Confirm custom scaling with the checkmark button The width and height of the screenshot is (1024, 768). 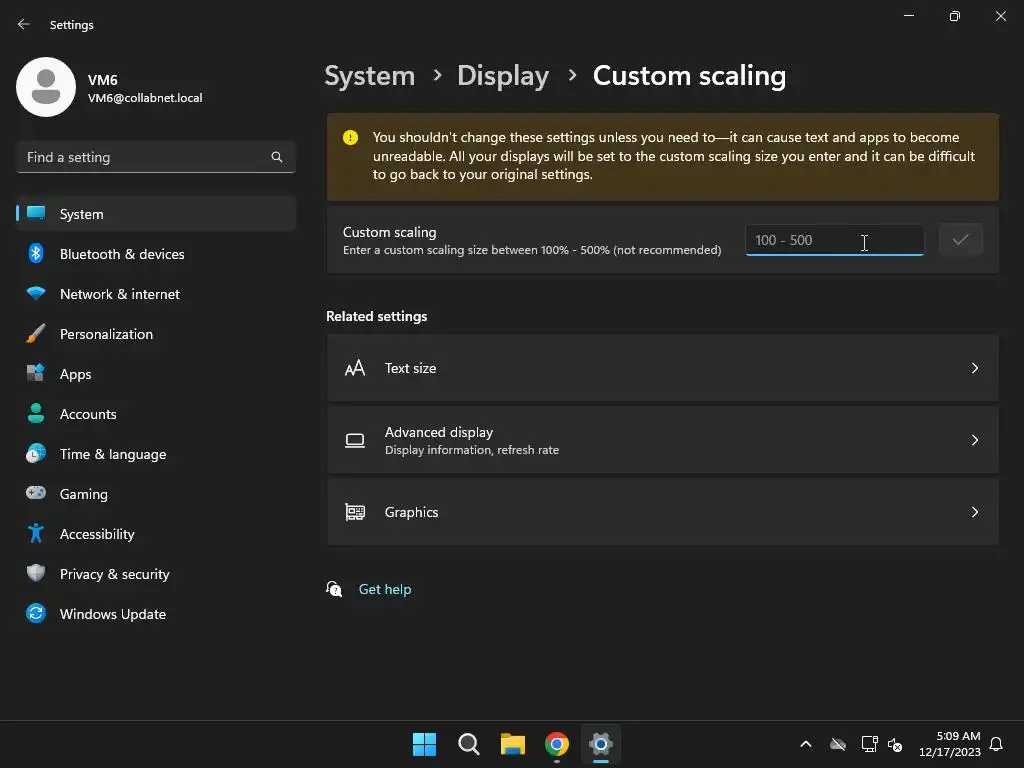[x=960, y=240]
